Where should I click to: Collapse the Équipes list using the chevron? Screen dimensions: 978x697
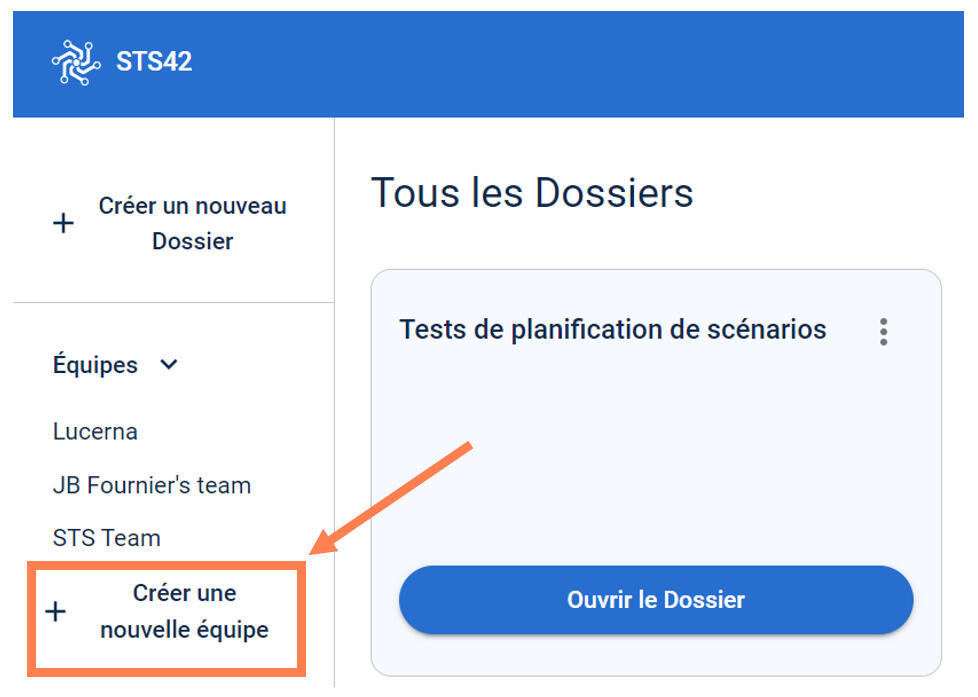(169, 365)
